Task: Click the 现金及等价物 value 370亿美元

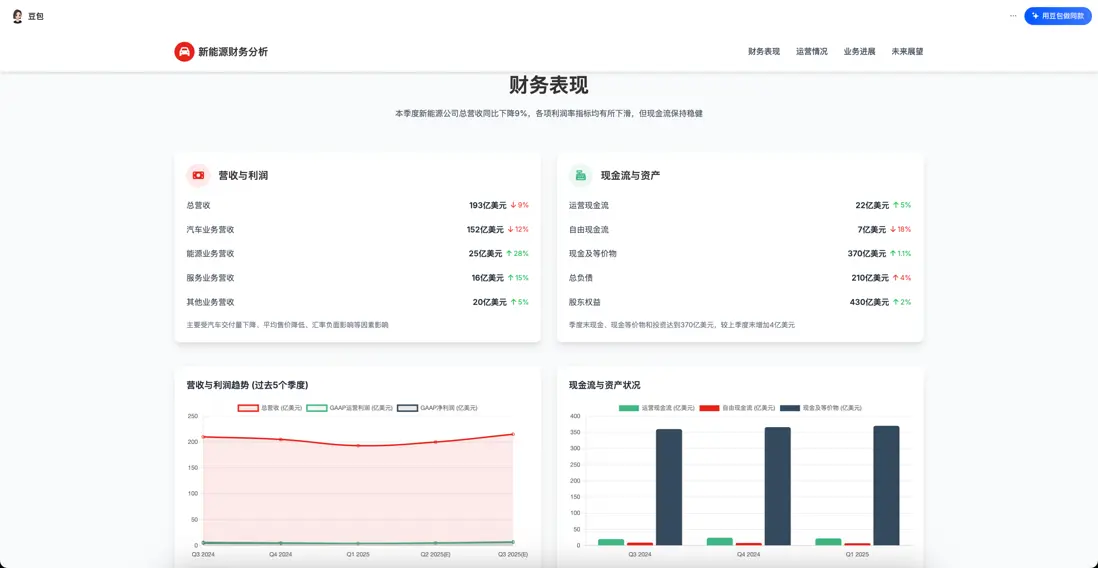Action: click(868, 254)
